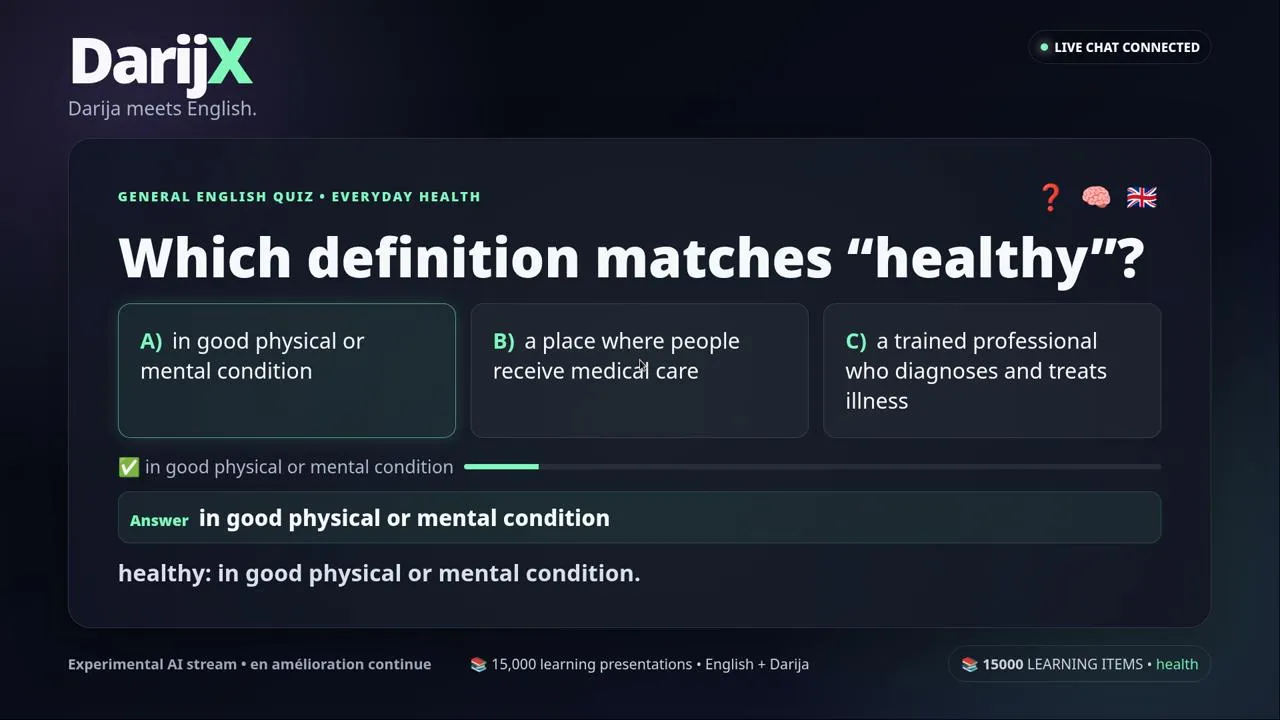The width and height of the screenshot is (1280, 720).
Task: Click the books icon in the learning items badge
Action: tap(969, 664)
